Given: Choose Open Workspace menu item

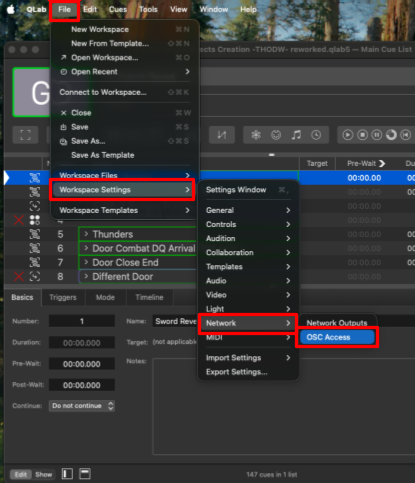Looking at the screenshot, I should [x=125, y=58].
